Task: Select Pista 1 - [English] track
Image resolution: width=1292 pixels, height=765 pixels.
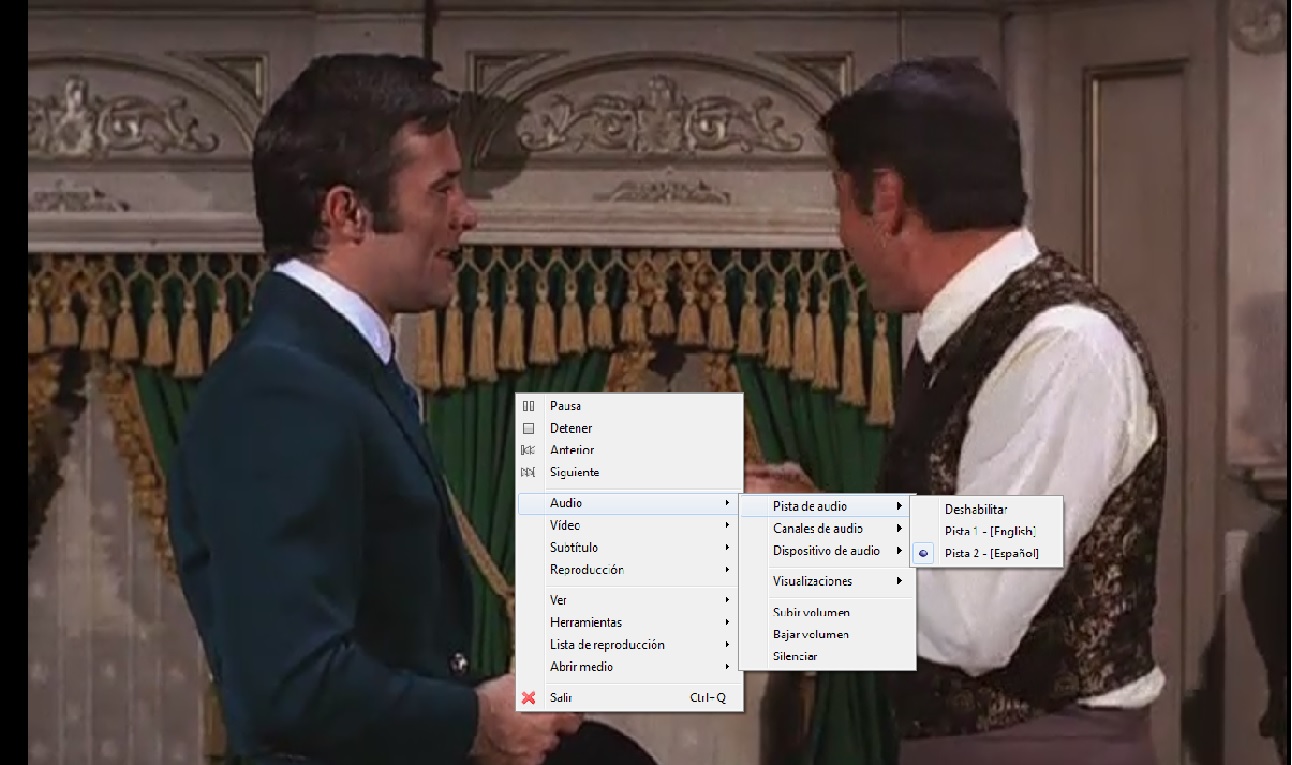Action: pyautogui.click(x=987, y=531)
